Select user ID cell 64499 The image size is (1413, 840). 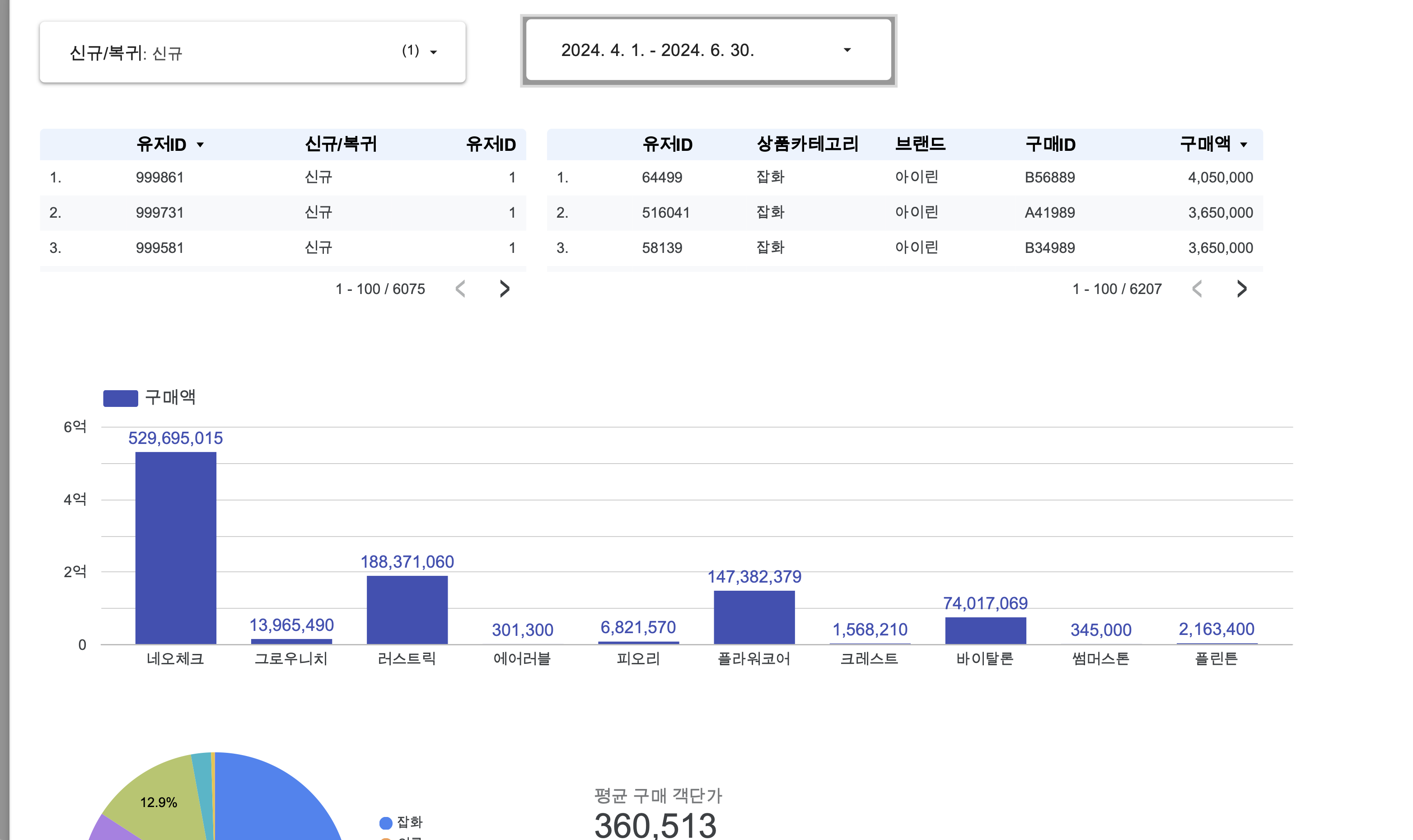[662, 178]
